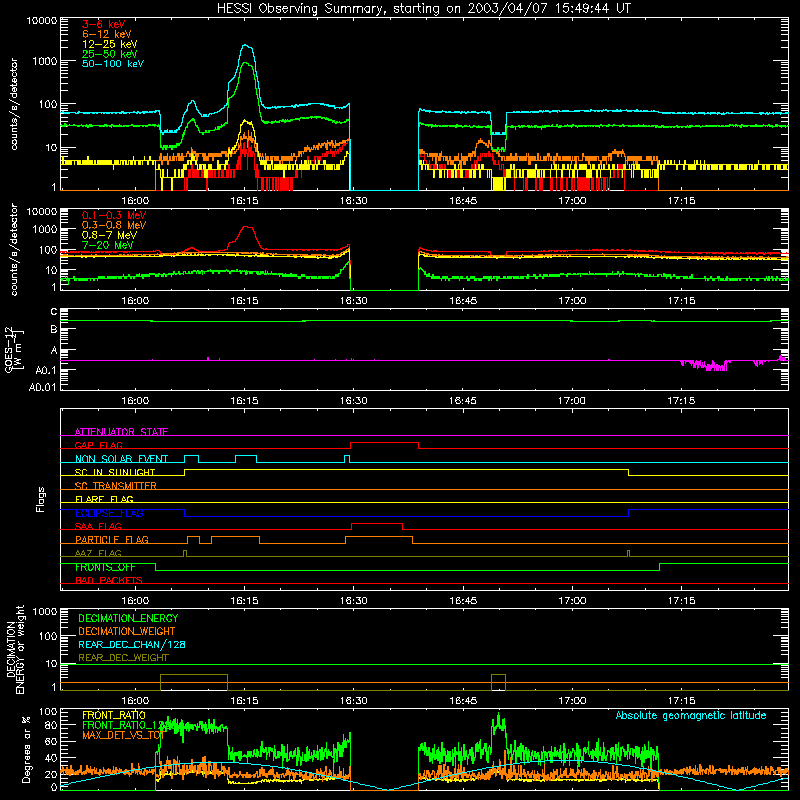The image size is (800, 800).
Task: Click the 7-20 MeV legend label
Action: [108, 245]
